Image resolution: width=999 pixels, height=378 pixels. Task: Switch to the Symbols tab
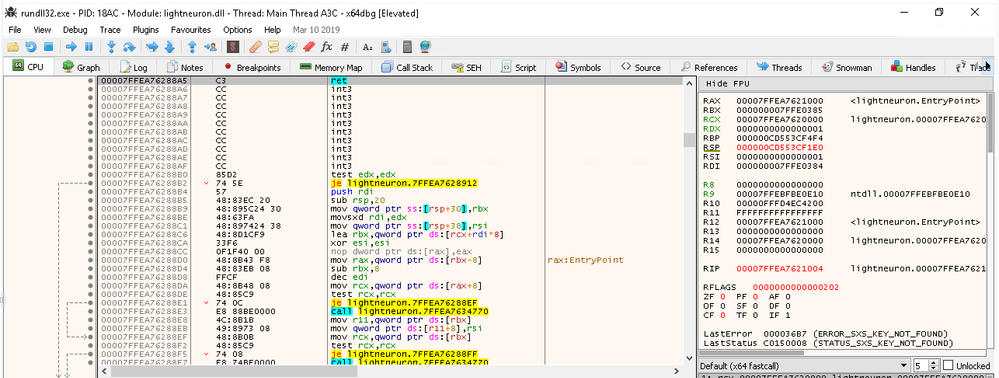click(x=579, y=67)
